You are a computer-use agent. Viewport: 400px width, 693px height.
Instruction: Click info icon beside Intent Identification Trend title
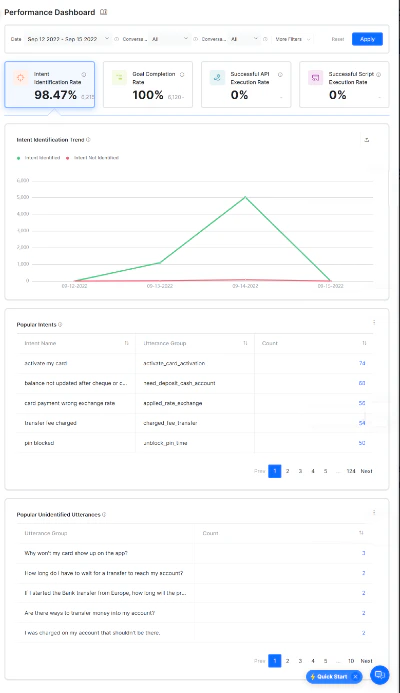[x=88, y=140]
